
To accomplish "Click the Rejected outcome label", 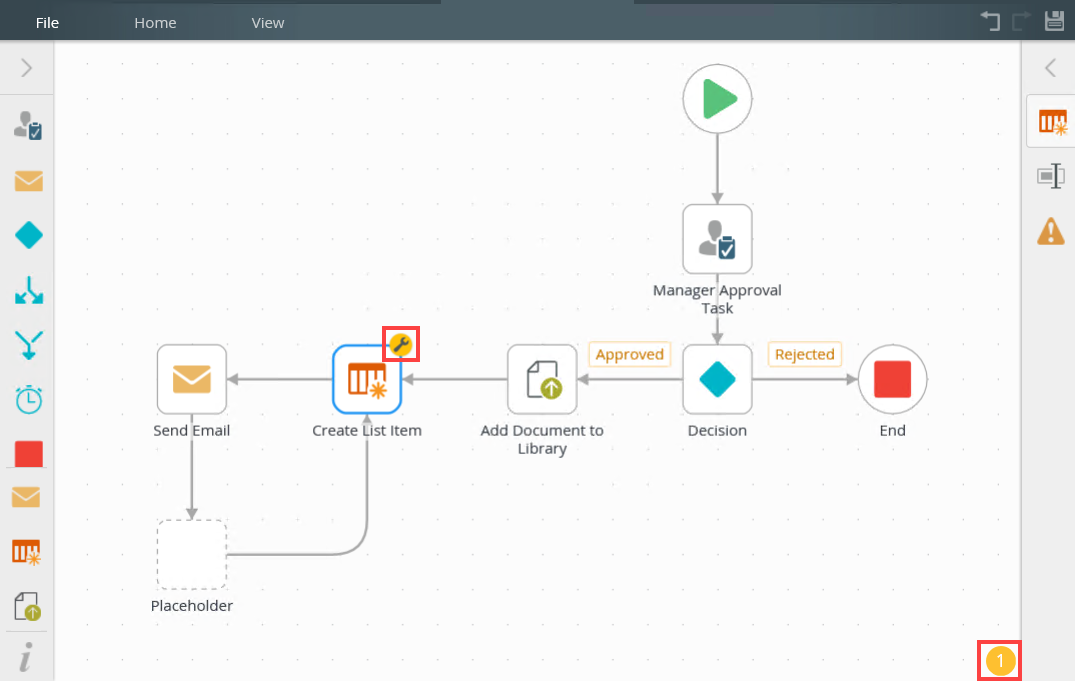I will [x=804, y=354].
